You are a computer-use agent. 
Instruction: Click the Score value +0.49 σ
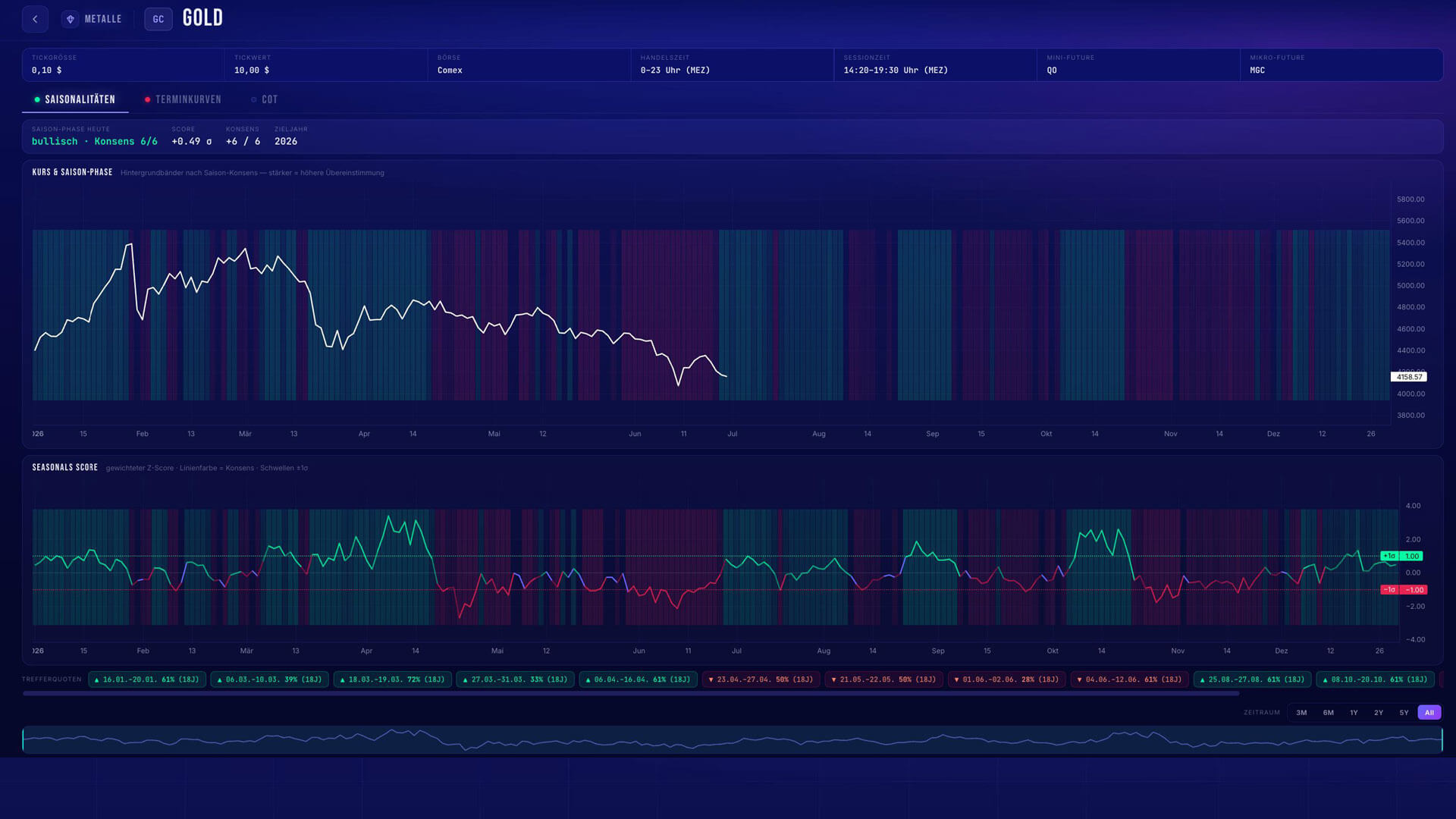(x=192, y=142)
